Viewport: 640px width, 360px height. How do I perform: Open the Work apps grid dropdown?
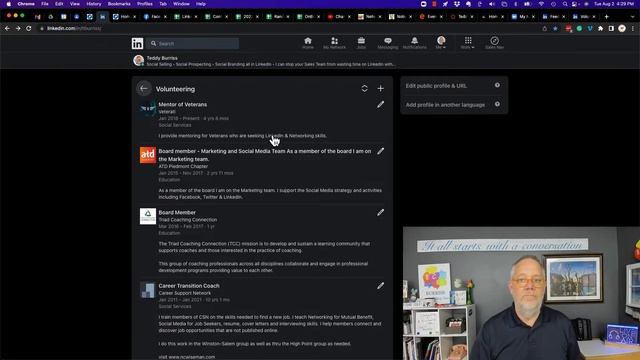tap(468, 43)
